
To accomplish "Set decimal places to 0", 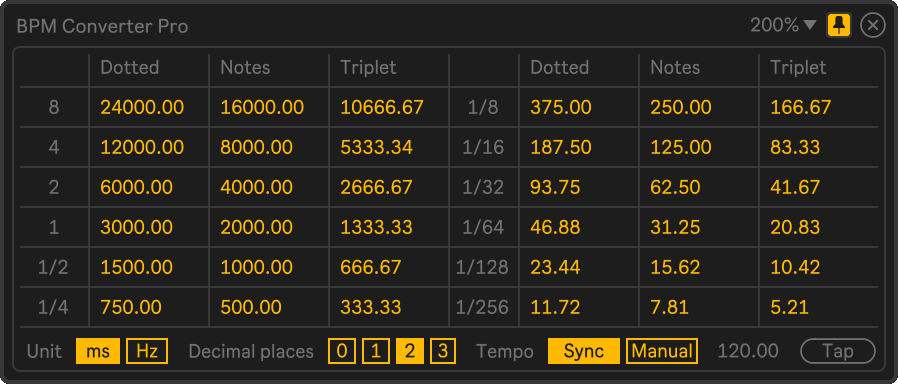I will pos(342,351).
